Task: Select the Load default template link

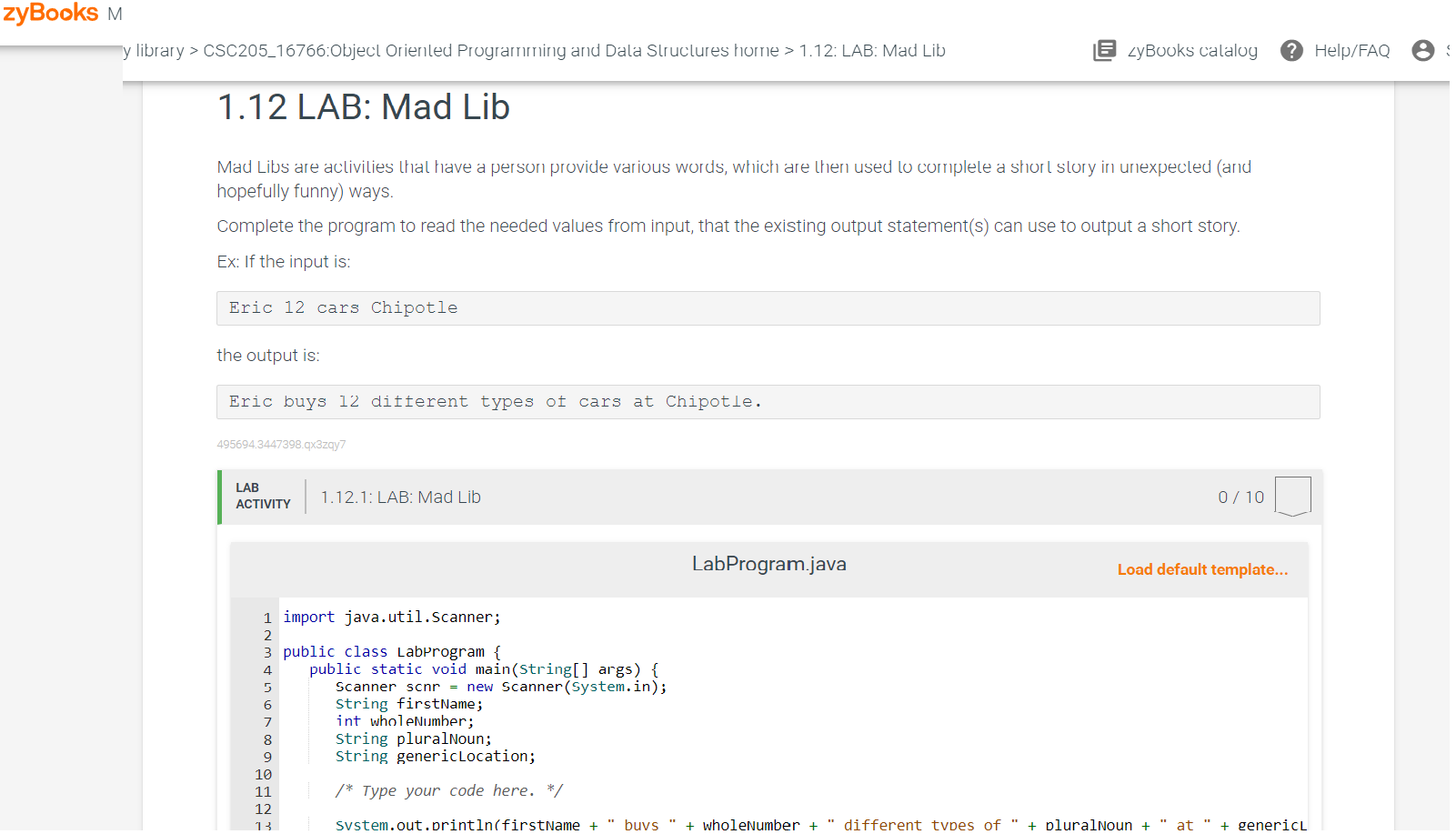Action: [1202, 569]
